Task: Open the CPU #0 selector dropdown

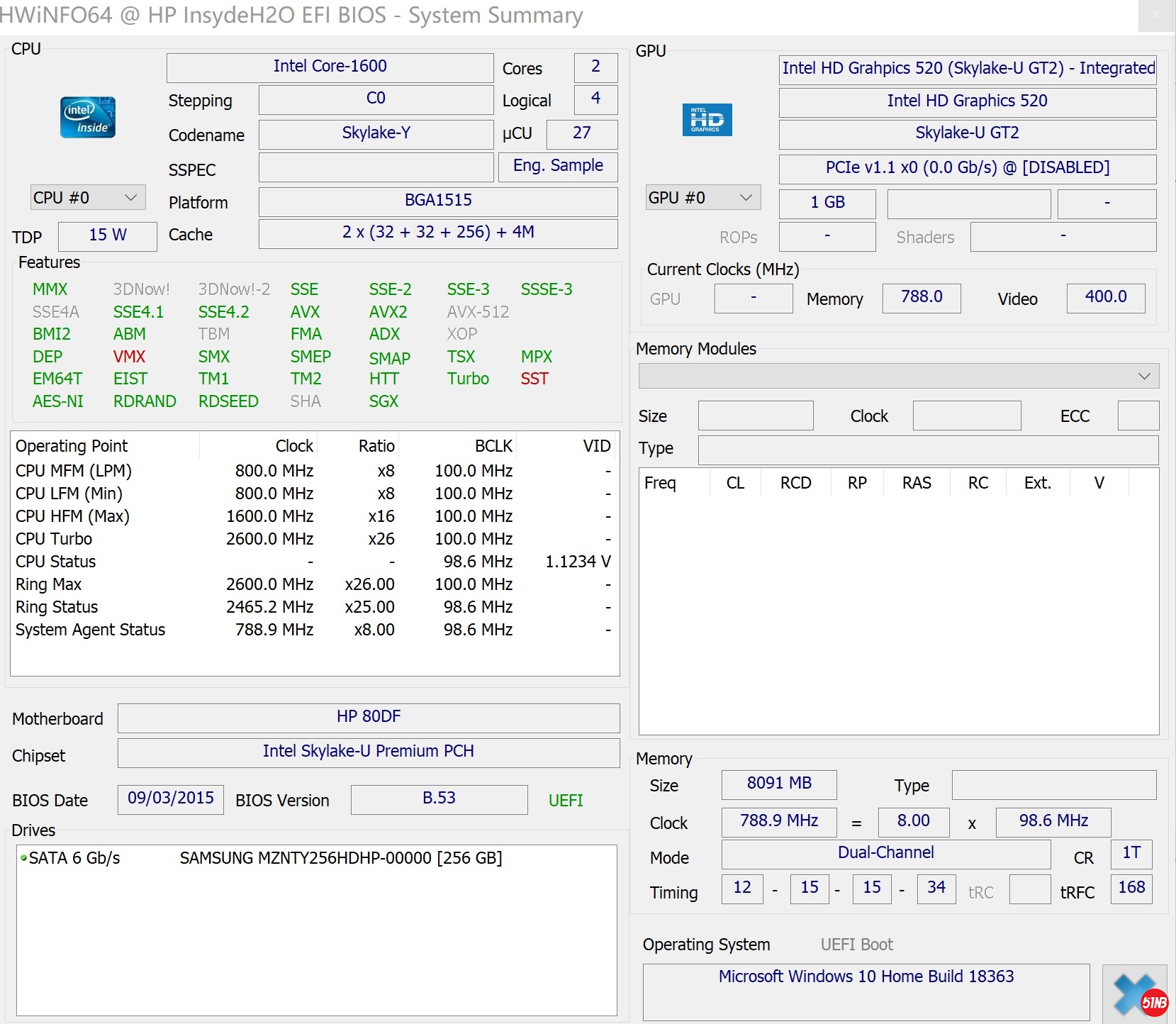Action: click(88, 198)
